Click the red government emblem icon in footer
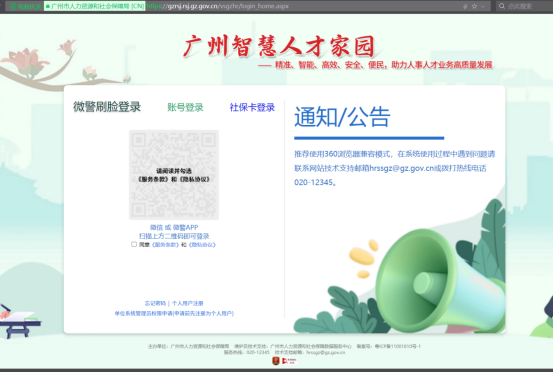Image resolution: width=554 pixels, height=372 pixels. (x=276, y=361)
